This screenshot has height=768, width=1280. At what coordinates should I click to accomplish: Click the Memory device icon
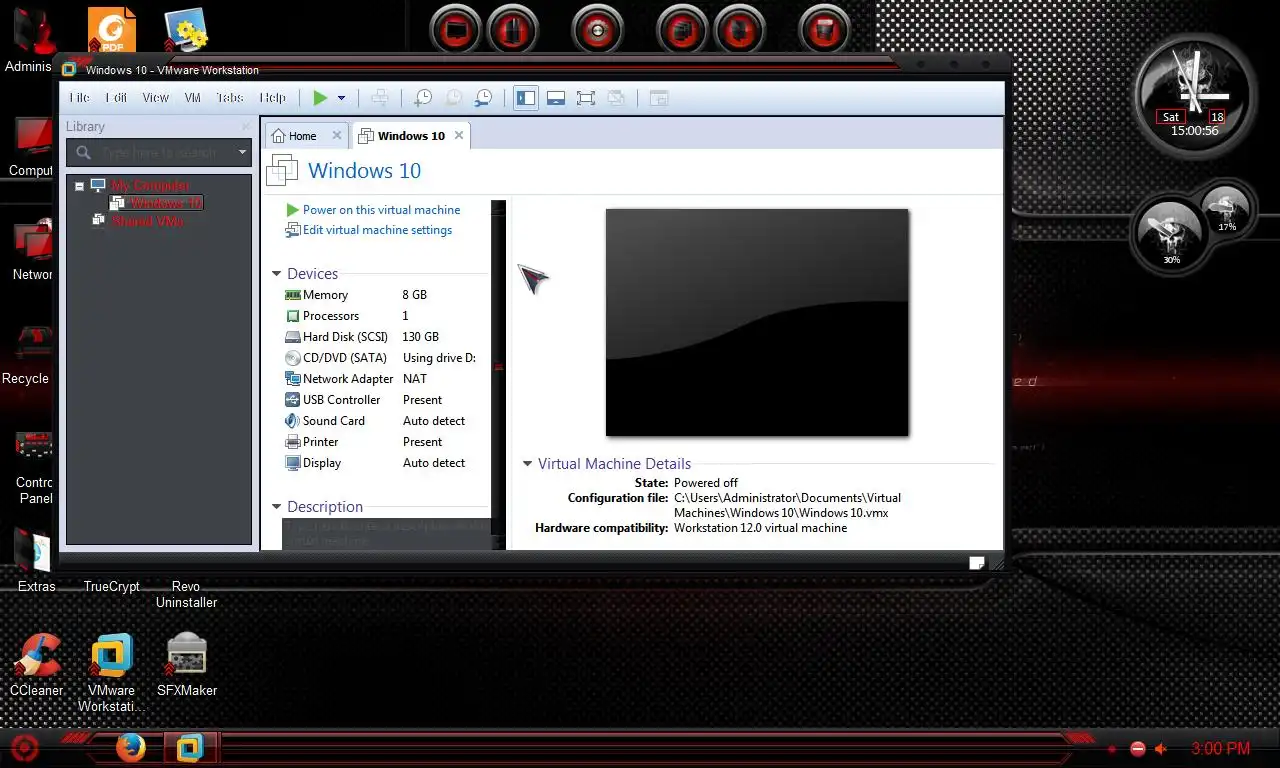293,295
